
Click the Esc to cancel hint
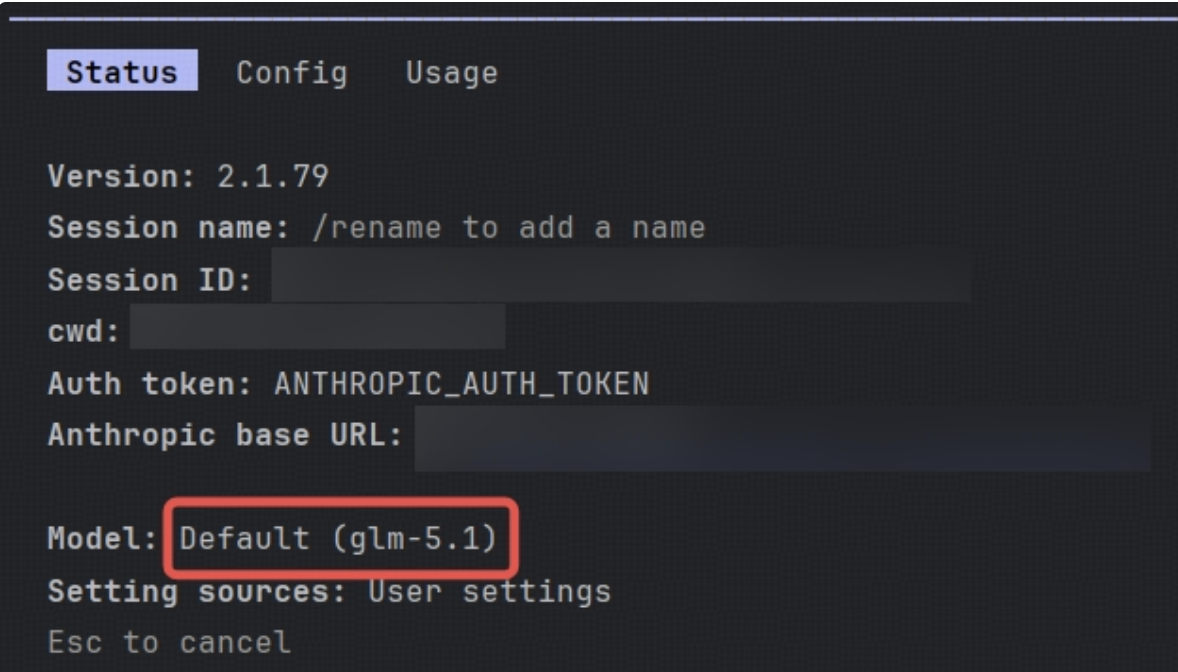pos(169,641)
